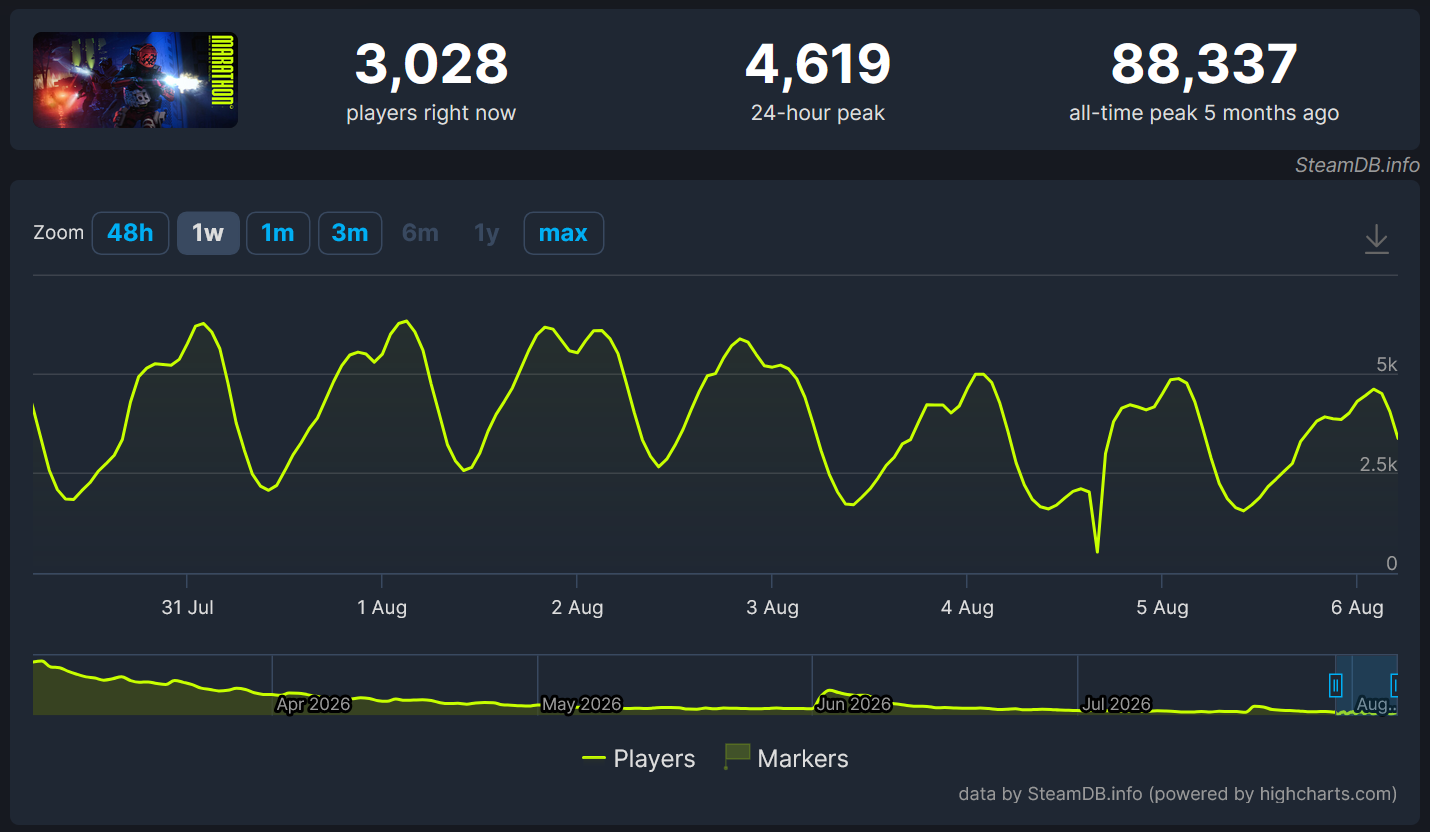Screen dimensions: 1430x832
Task: Set chart zoom to 48h
Action: click(x=130, y=233)
